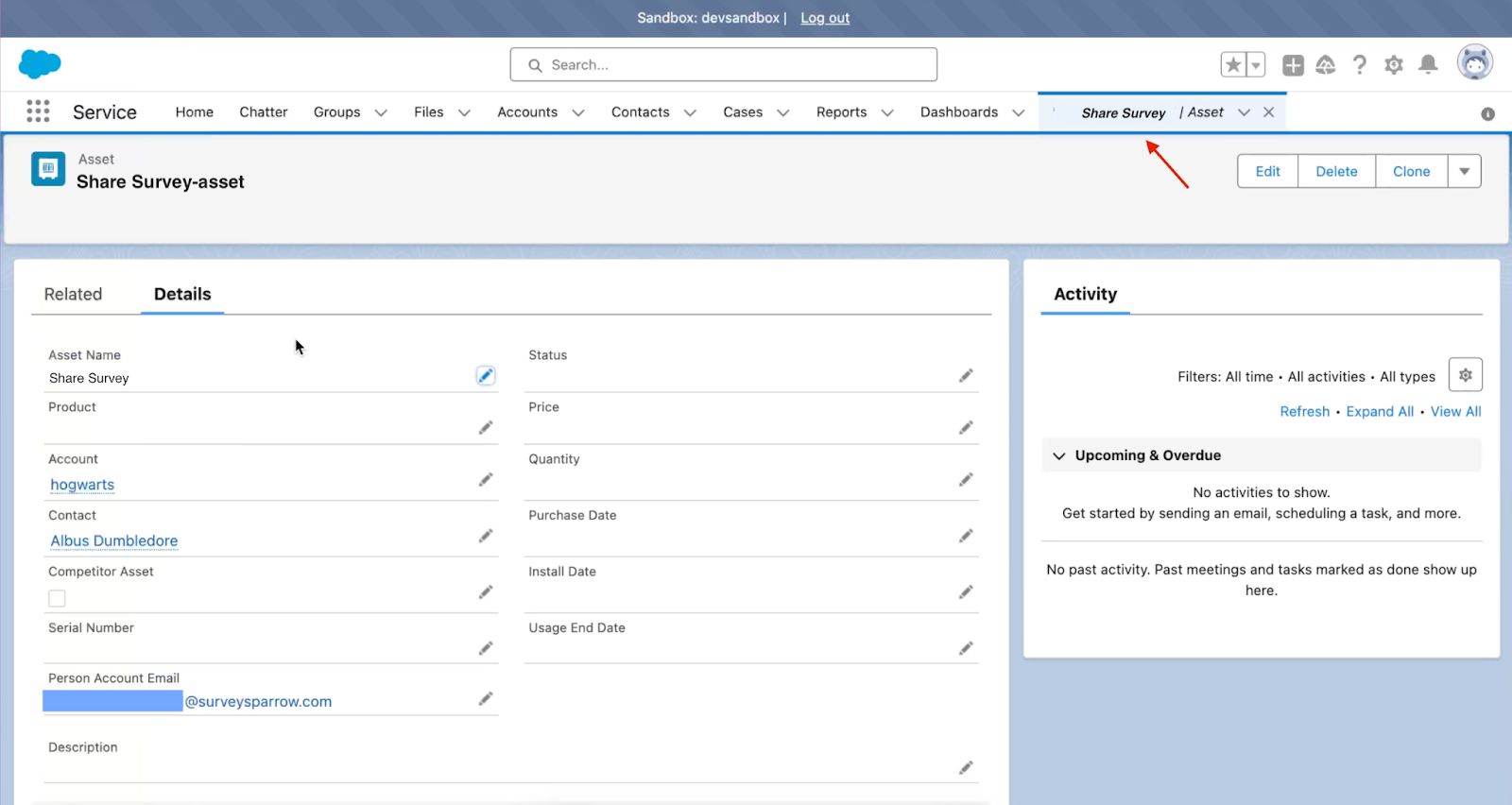Open more actions dropdown beside Clone
The image size is (1512, 805).
(1464, 172)
